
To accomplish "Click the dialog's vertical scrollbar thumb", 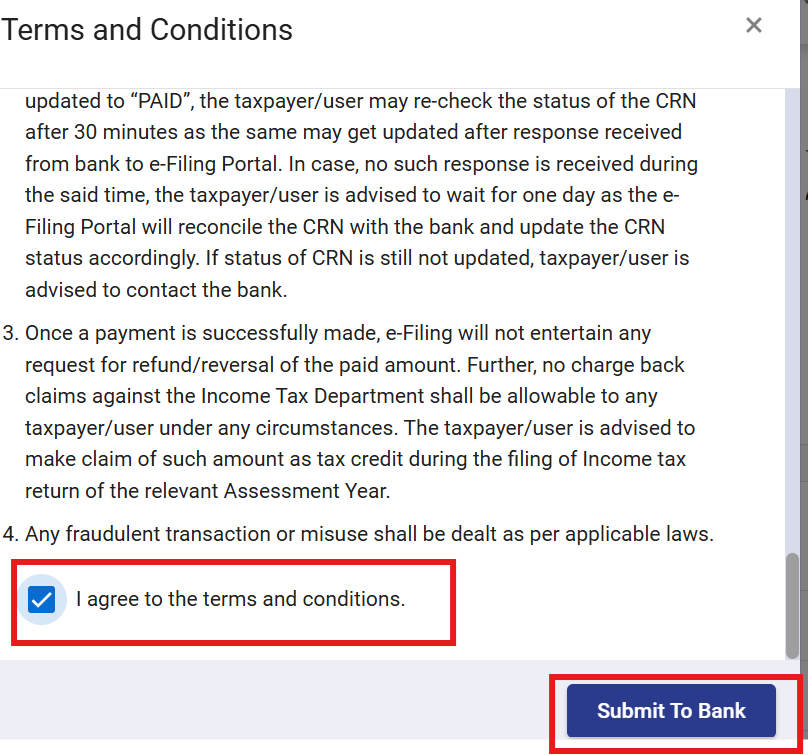I will 793,604.
